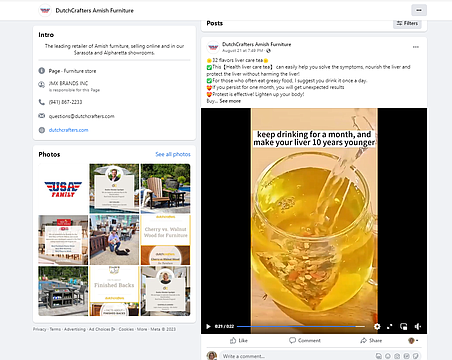The width and height of the screenshot is (452, 360).
Task: Add a sticker to the comment
Action: click(416, 356)
